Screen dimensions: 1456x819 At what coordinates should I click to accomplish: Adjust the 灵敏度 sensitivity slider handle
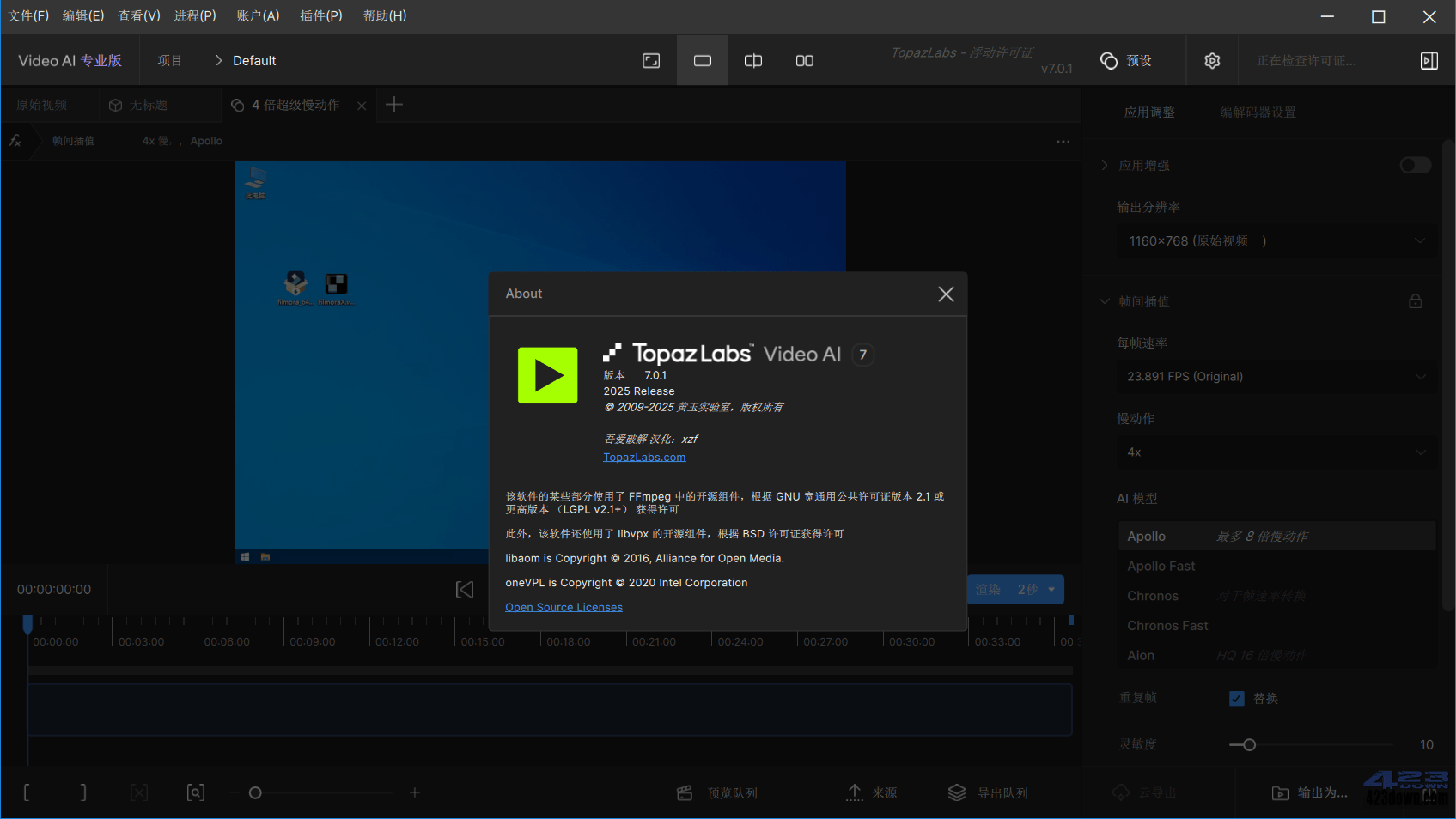click(x=1249, y=744)
